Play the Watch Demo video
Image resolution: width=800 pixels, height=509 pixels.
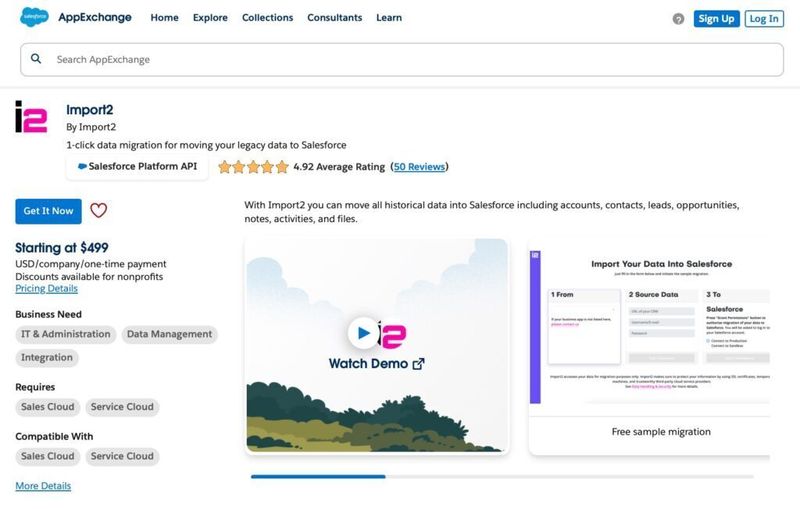tap(363, 333)
